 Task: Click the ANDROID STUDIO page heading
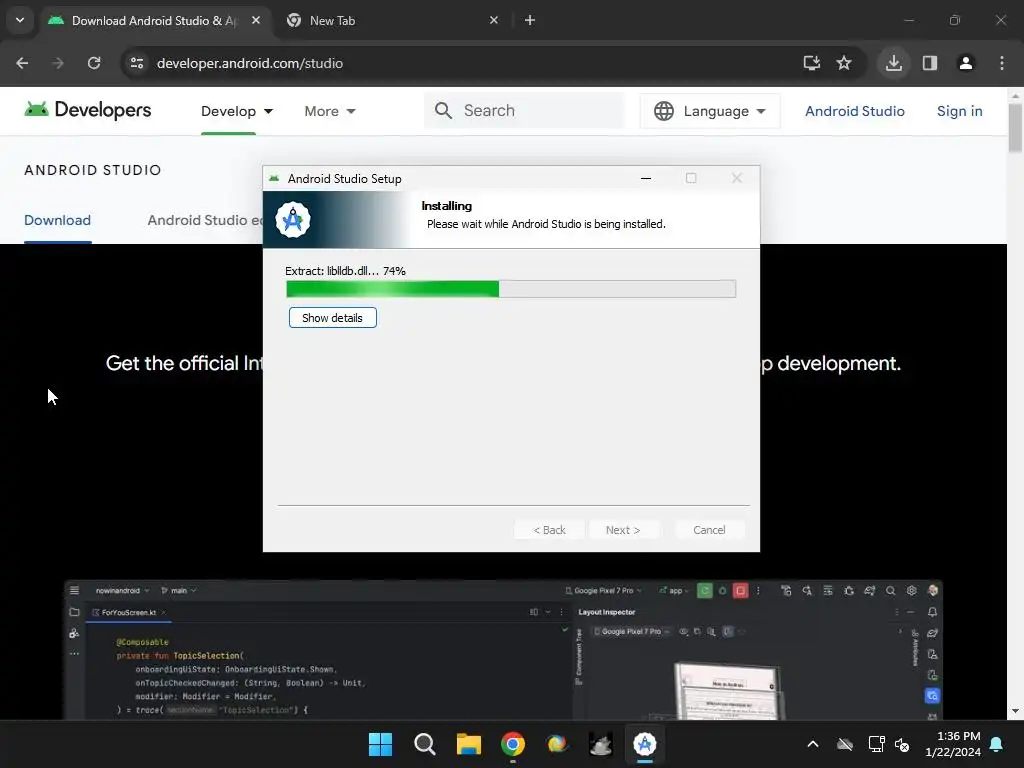pyautogui.click(x=93, y=170)
